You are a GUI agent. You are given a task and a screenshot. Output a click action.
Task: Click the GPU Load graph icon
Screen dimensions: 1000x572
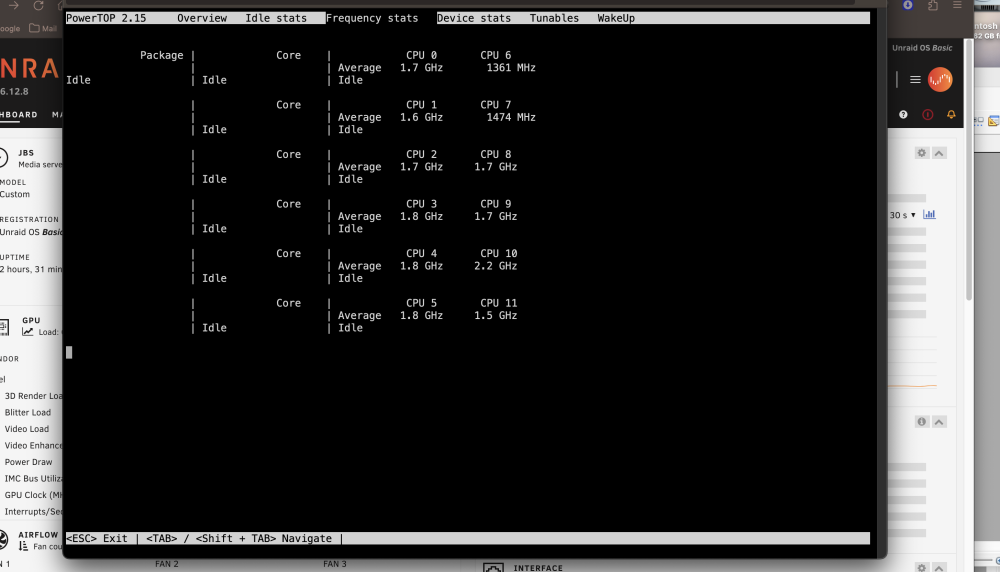point(27,332)
